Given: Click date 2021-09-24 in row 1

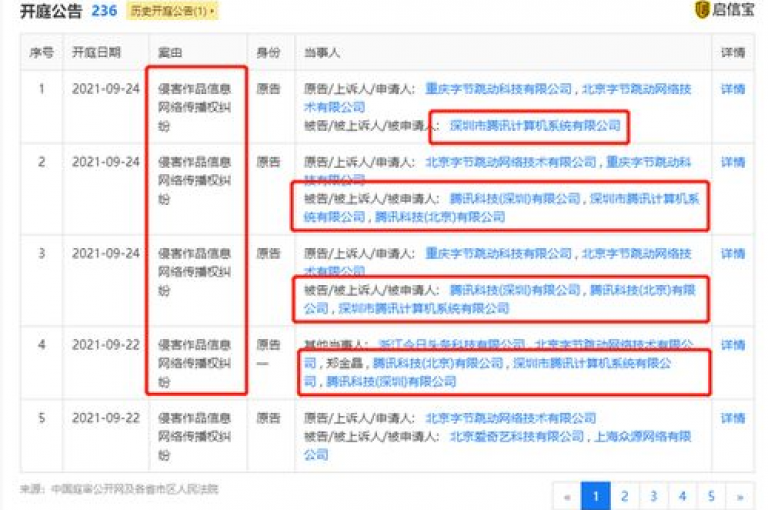Looking at the screenshot, I should click(106, 89).
